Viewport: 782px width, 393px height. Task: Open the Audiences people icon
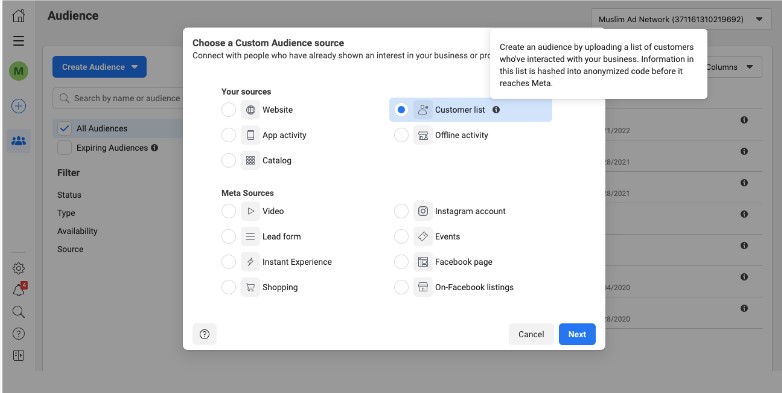18,141
